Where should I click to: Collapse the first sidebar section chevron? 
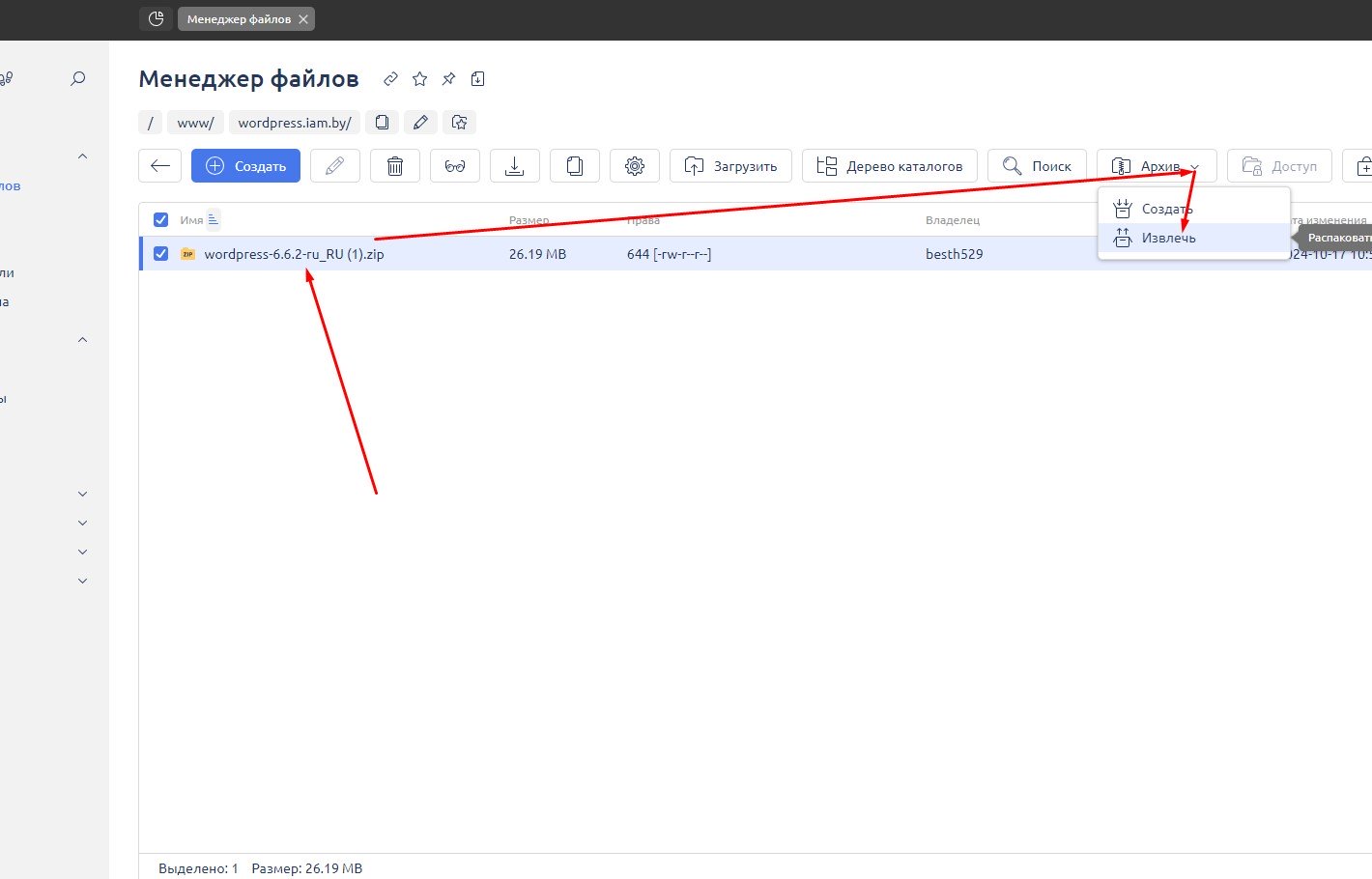(82, 156)
